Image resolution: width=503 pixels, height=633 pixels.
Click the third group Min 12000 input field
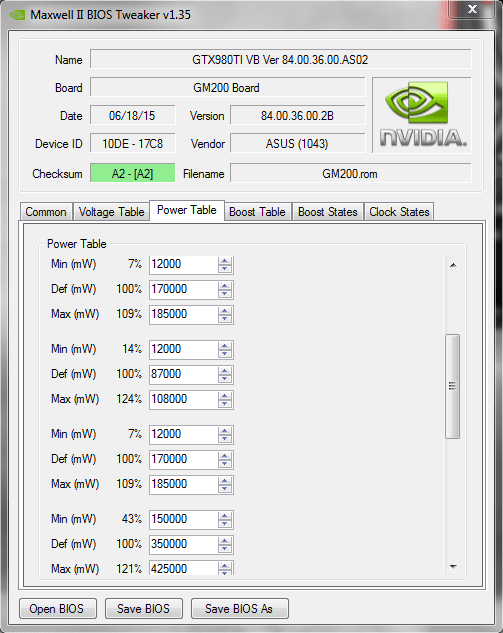click(184, 435)
